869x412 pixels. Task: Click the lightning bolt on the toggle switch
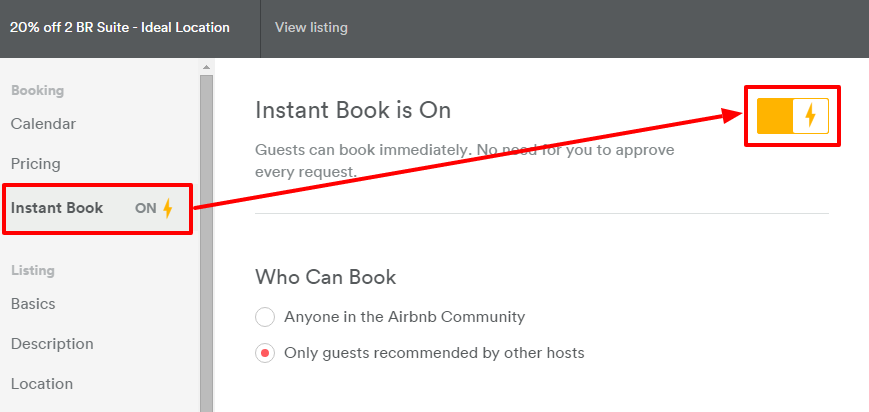point(810,116)
